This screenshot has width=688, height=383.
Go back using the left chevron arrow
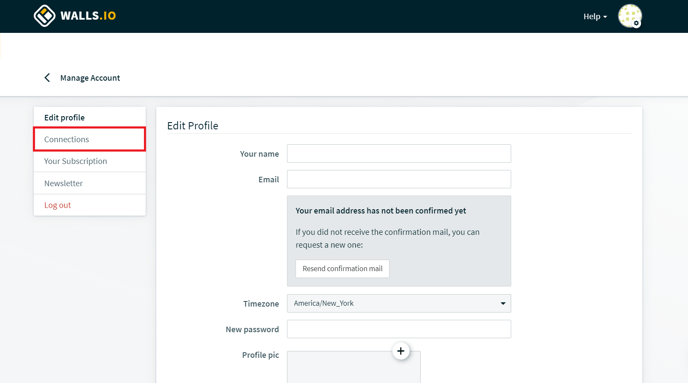(47, 78)
